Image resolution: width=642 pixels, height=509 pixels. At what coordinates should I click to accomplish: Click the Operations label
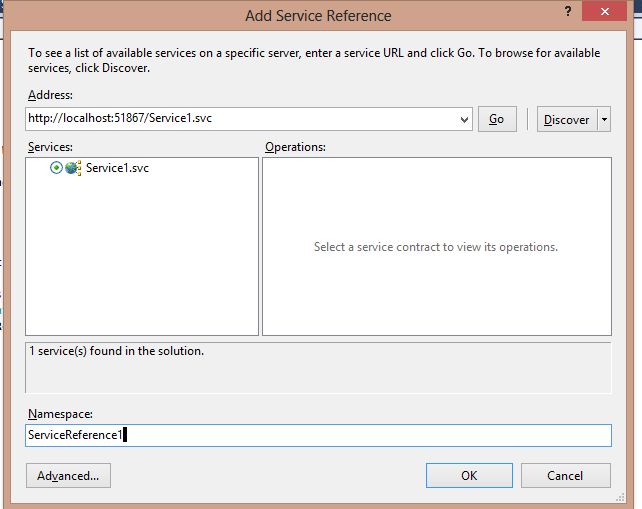(295, 147)
